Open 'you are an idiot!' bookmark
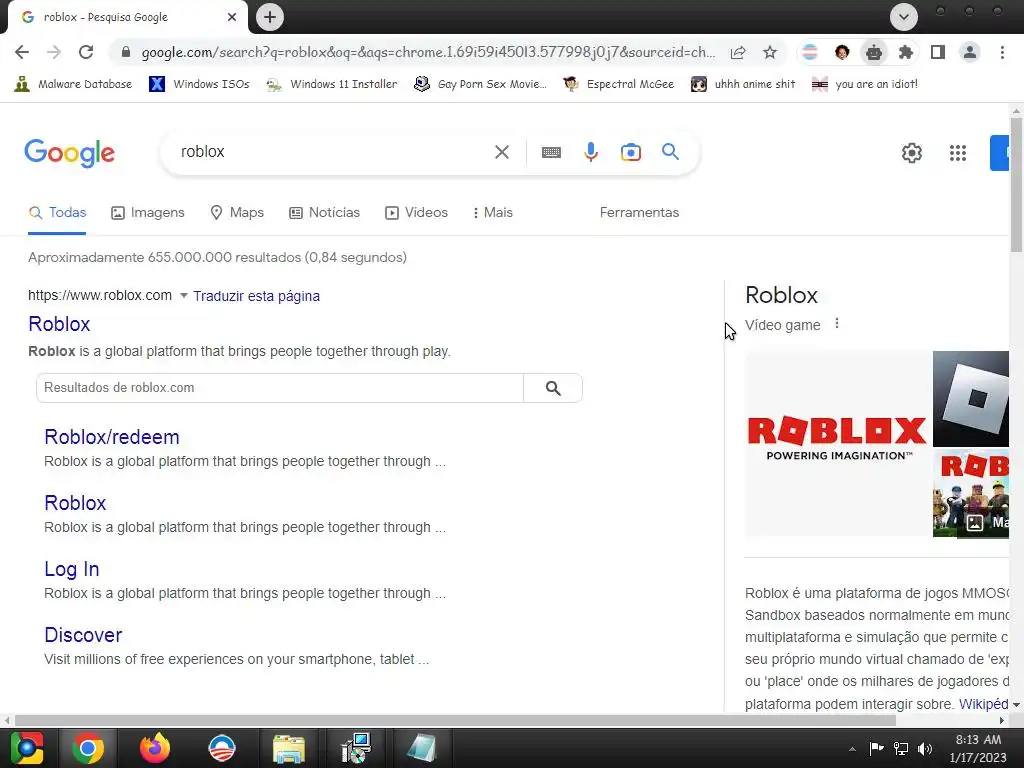1024x768 pixels. [x=865, y=84]
